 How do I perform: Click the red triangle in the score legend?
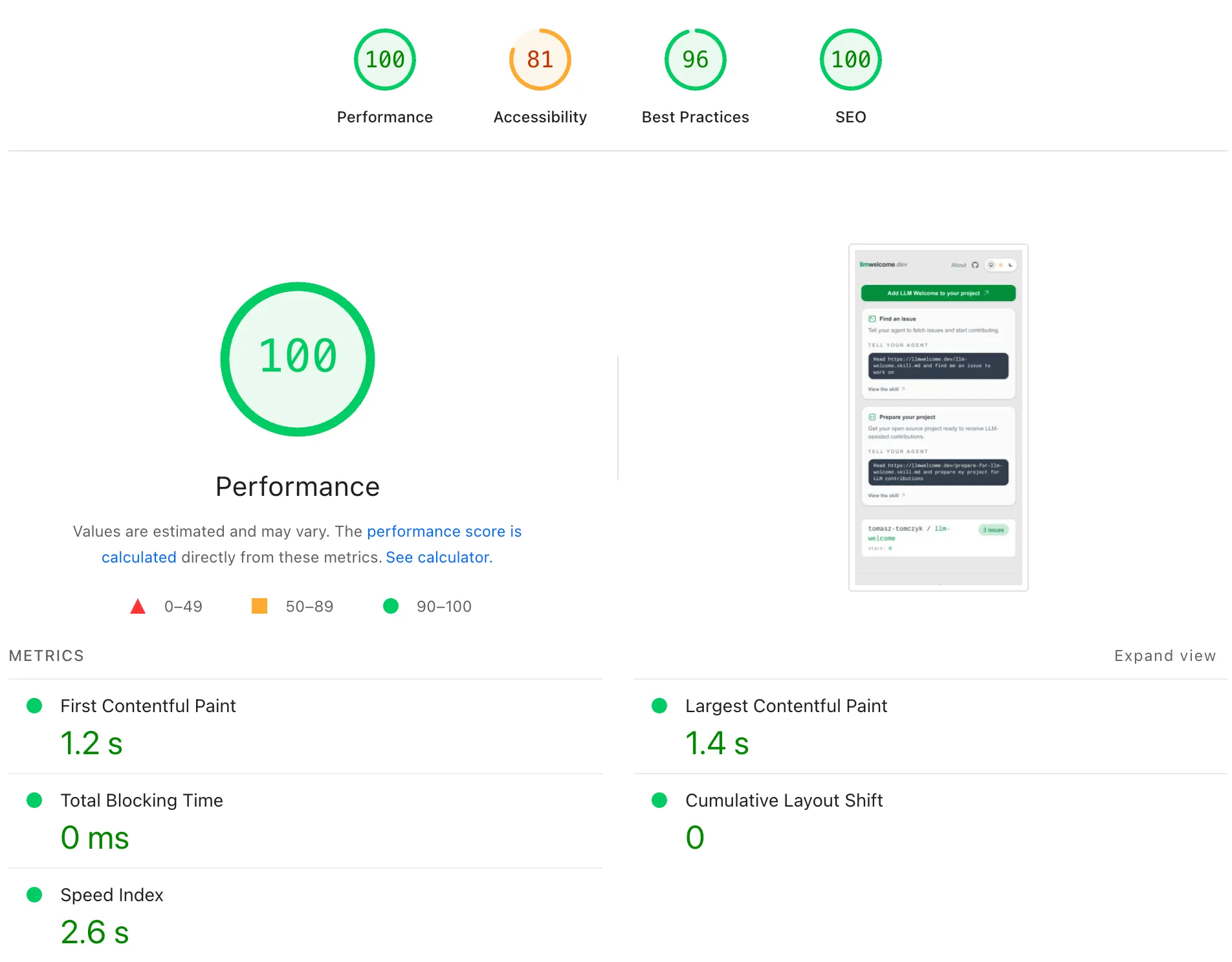click(x=137, y=606)
